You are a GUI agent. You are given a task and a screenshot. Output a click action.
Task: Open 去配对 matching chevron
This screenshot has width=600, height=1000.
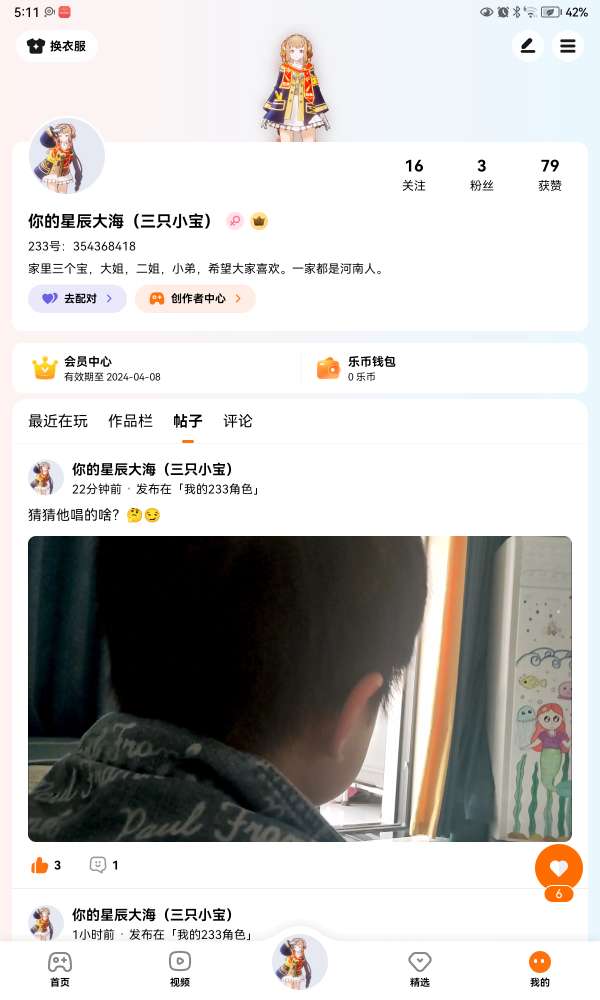tap(109, 298)
